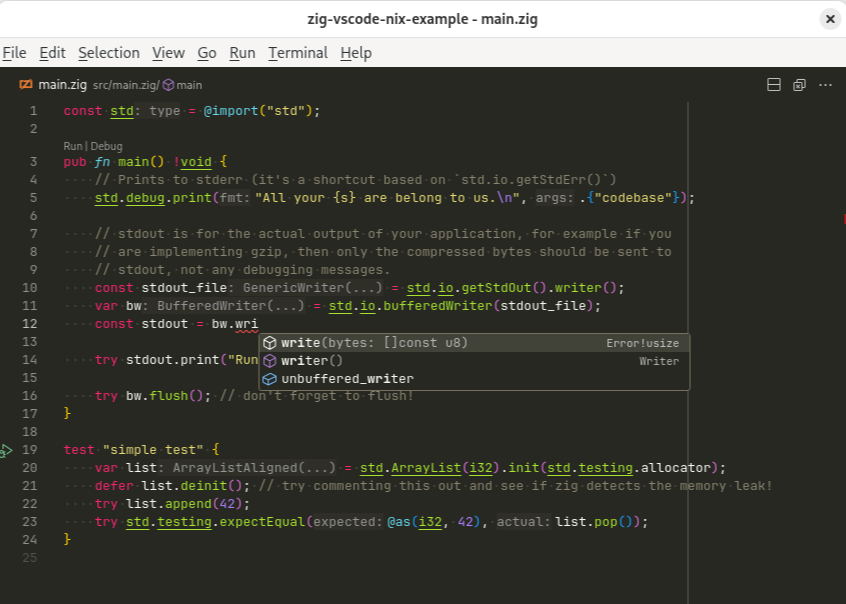
Task: Close the zig-vscode-nix-example window
Action: [830, 19]
